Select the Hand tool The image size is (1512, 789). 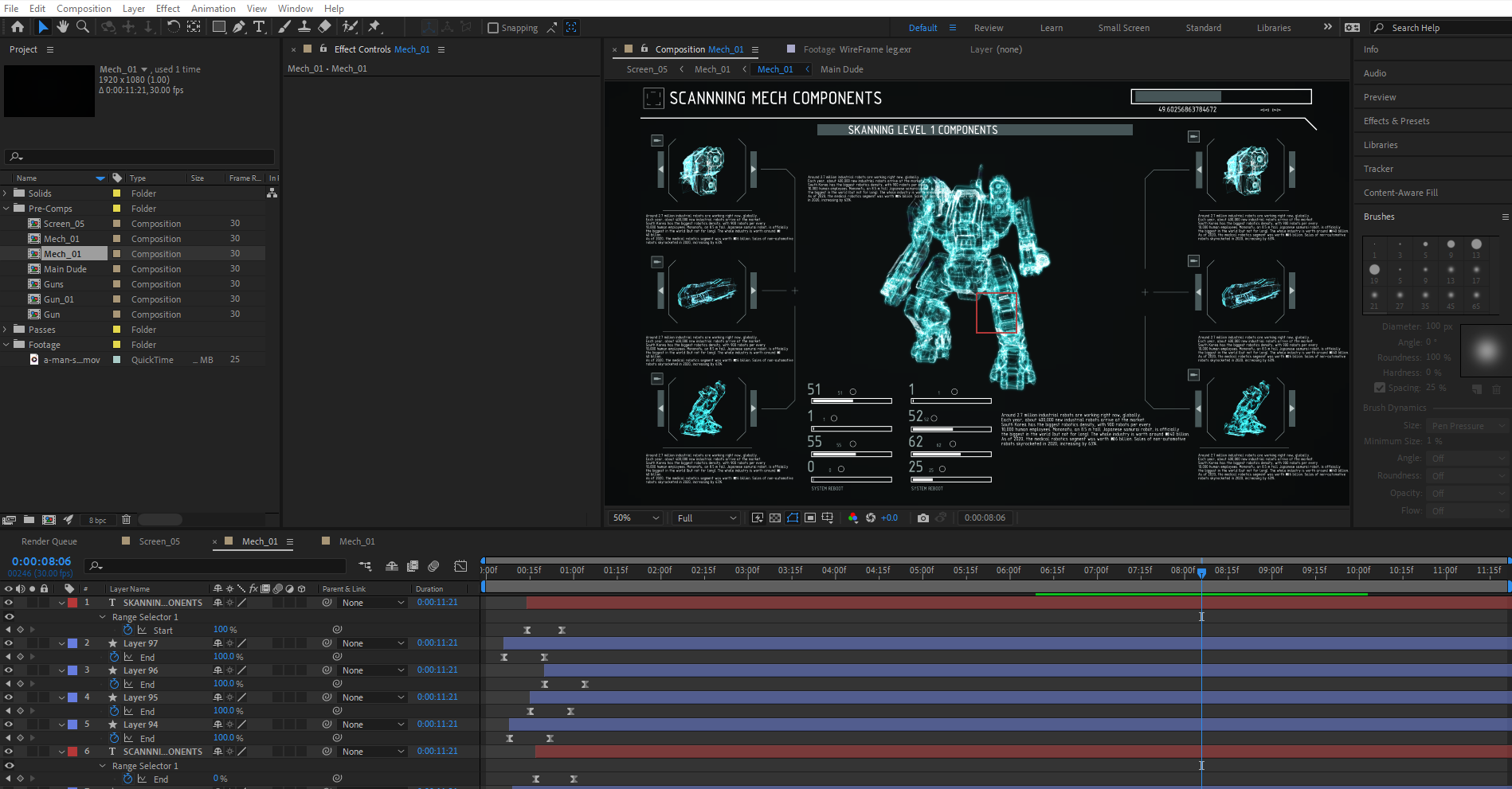(62, 27)
